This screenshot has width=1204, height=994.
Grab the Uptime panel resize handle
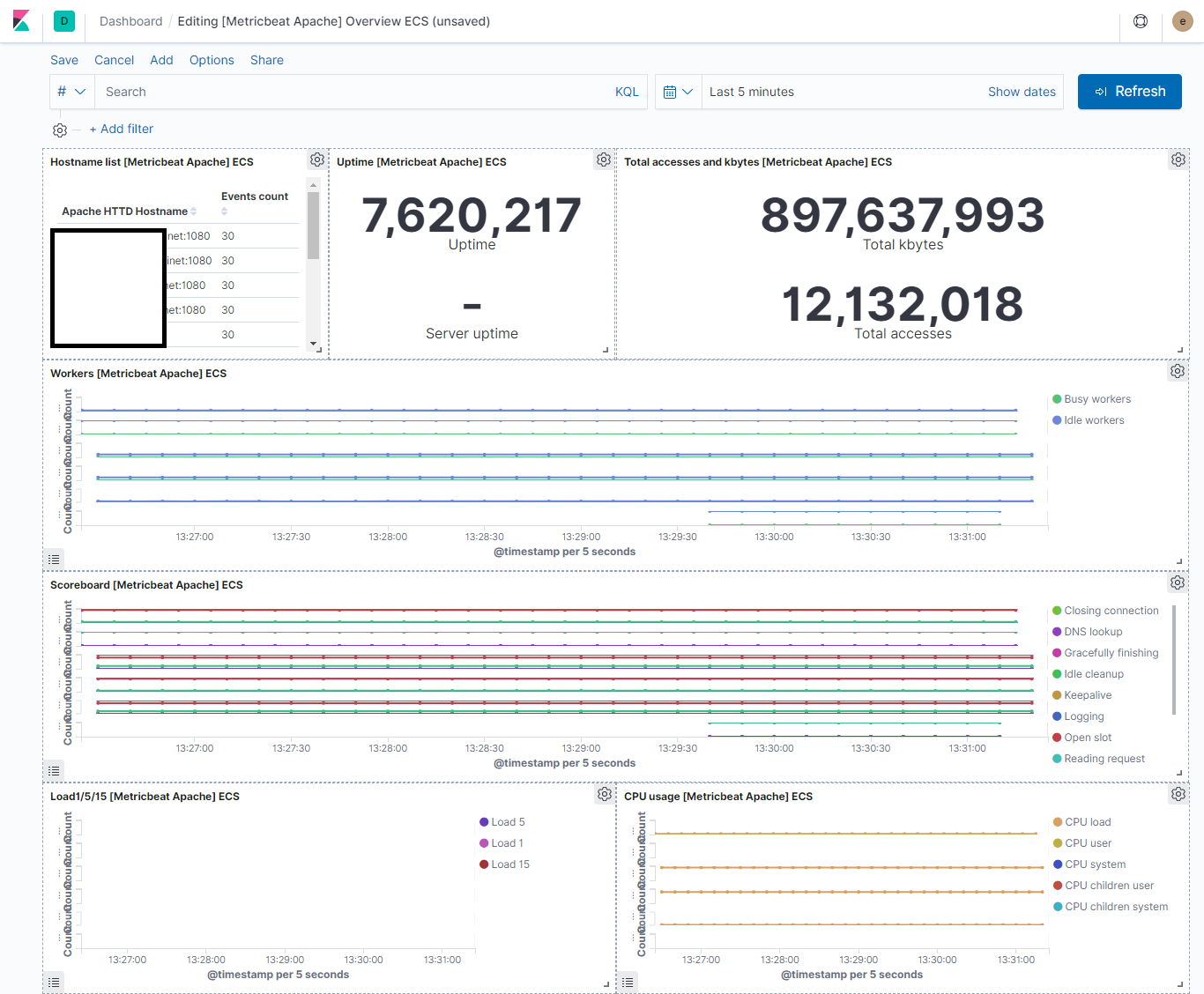pyautogui.click(x=606, y=350)
